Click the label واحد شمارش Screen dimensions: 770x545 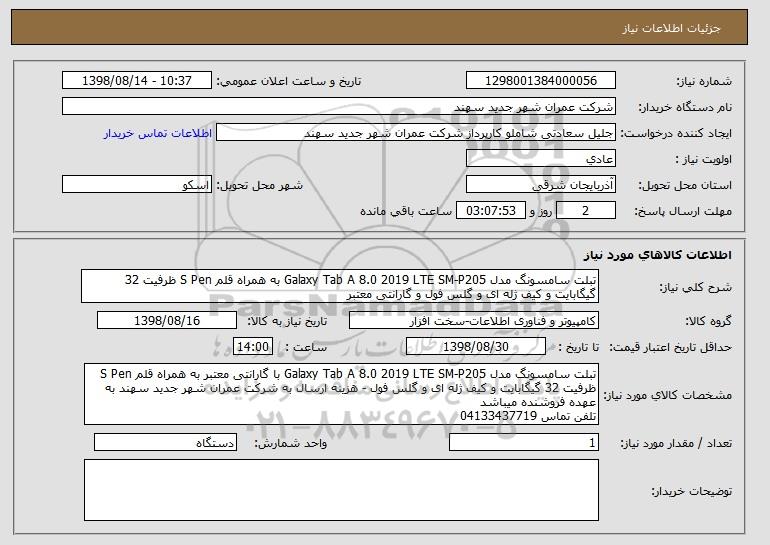pyautogui.click(x=290, y=443)
